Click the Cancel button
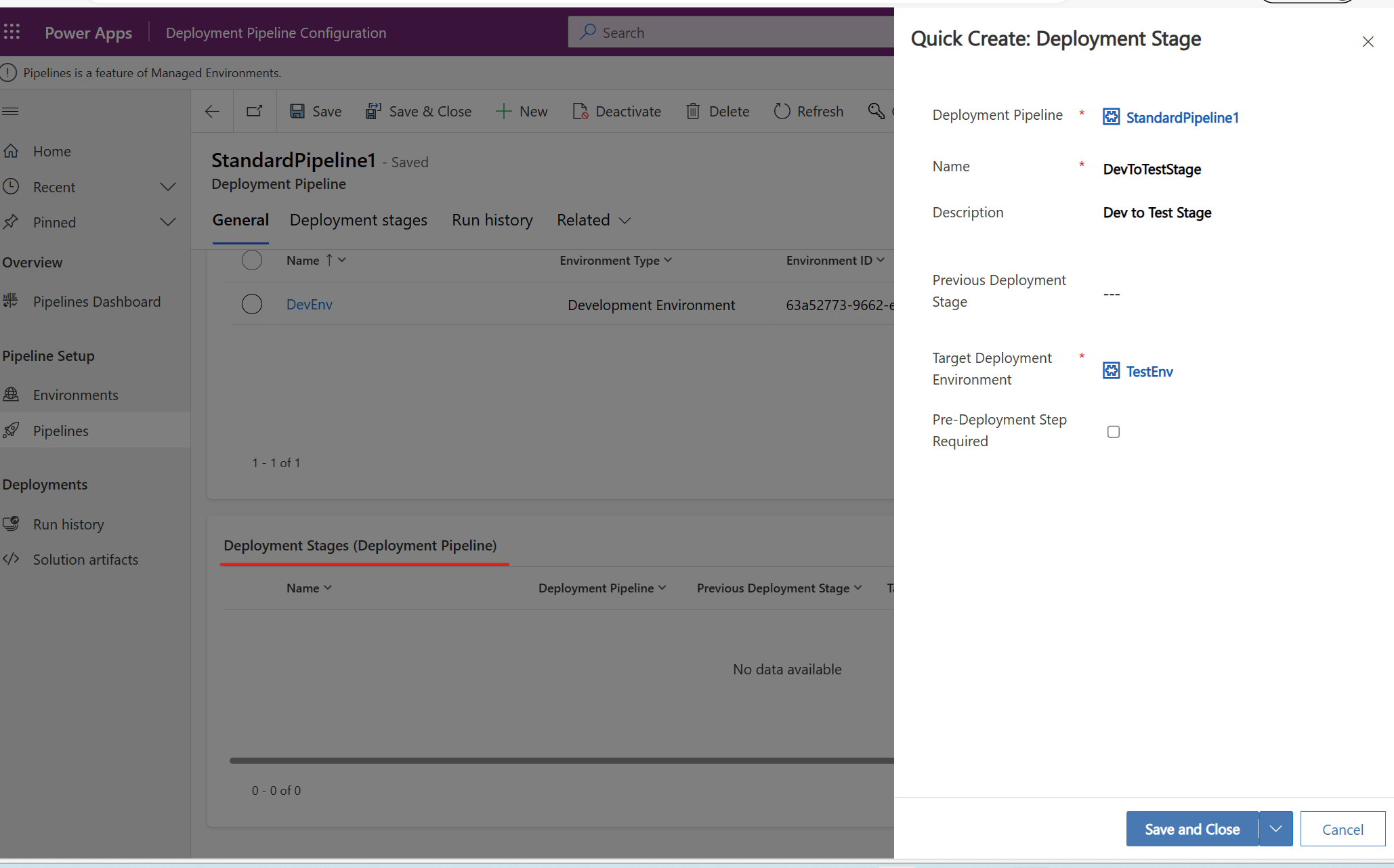1394x868 pixels. click(1342, 829)
